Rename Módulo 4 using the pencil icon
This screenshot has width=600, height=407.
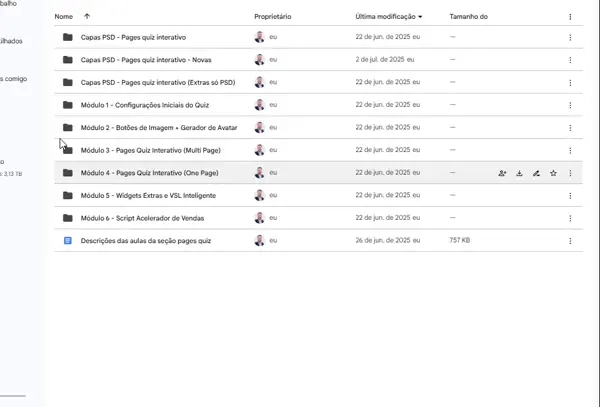coord(536,173)
